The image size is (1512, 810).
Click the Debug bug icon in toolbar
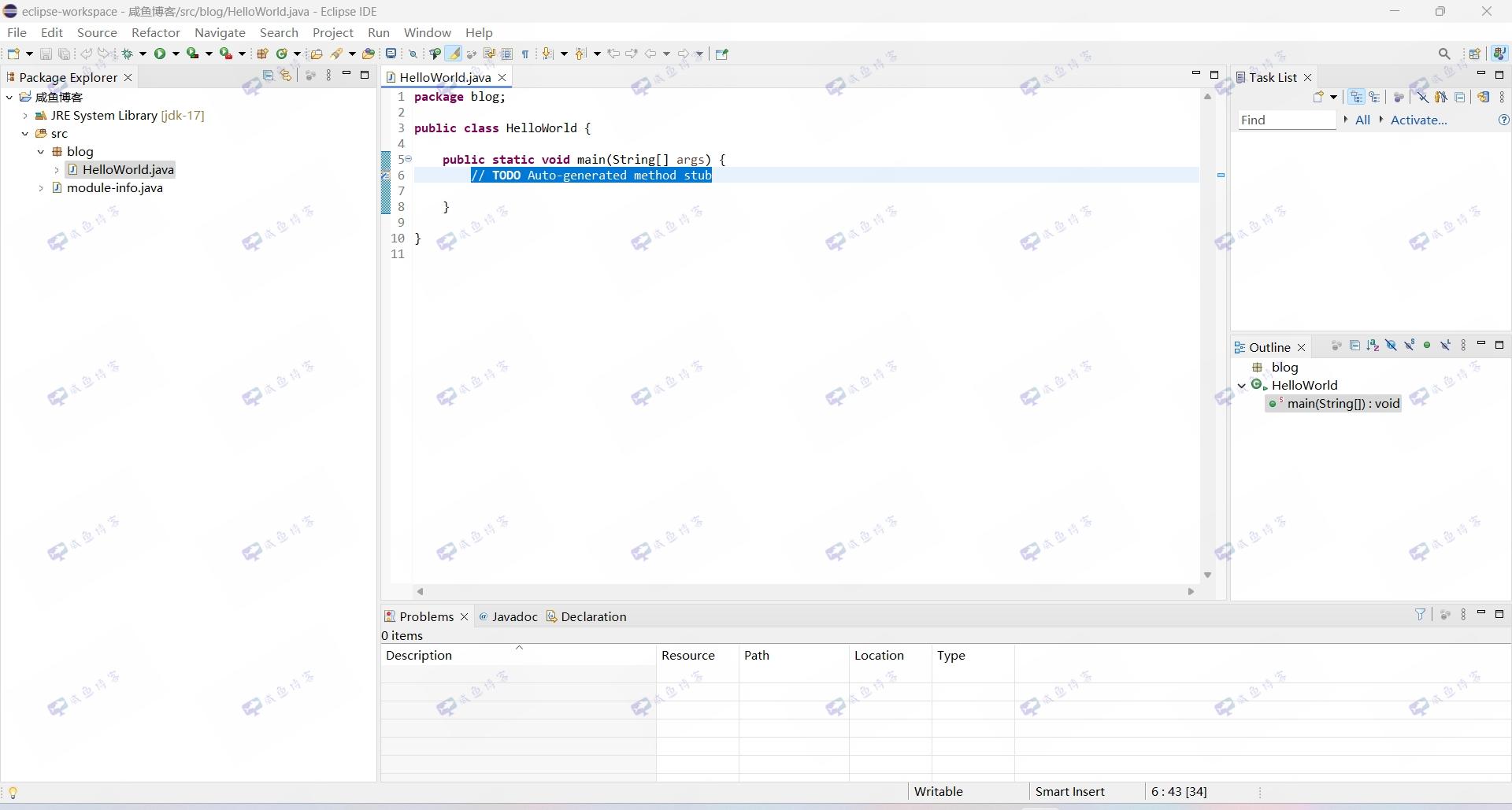pyautogui.click(x=127, y=54)
